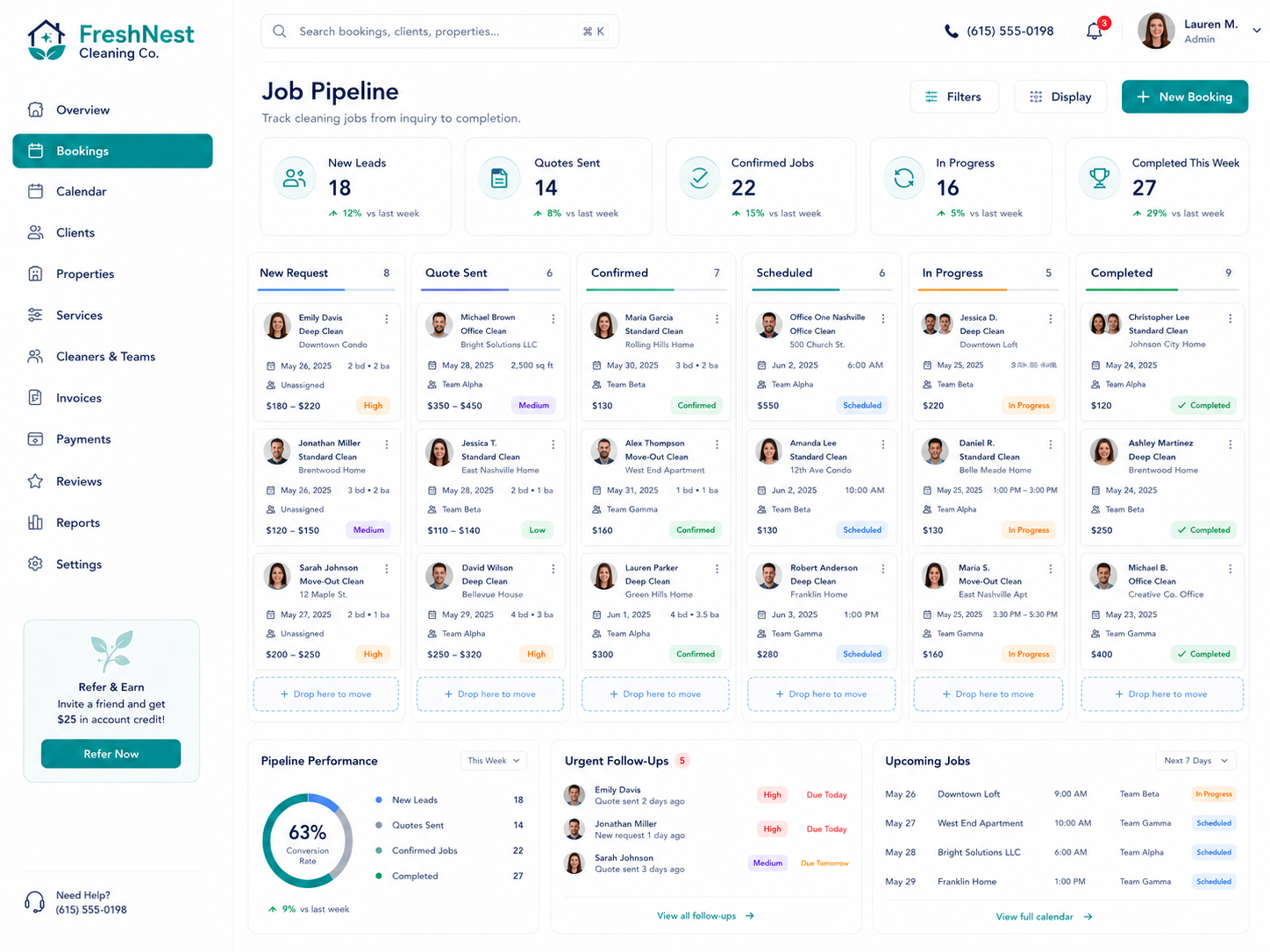
Task: Click the Invoices document icon
Action: (35, 397)
